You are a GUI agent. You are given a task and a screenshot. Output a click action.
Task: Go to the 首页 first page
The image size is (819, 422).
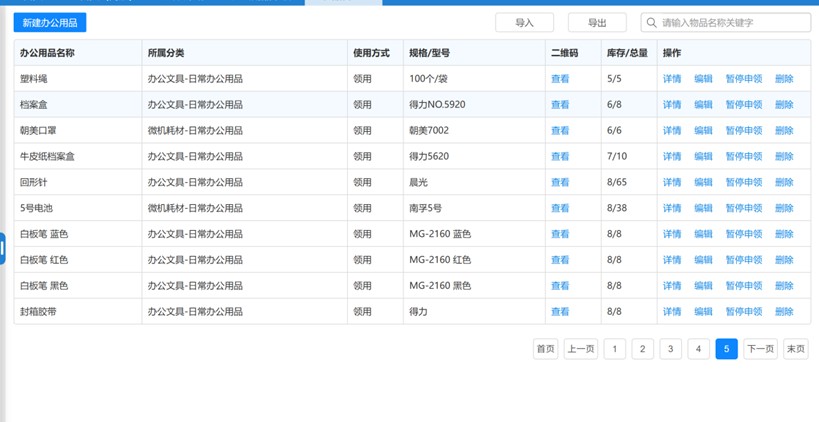[x=545, y=349]
